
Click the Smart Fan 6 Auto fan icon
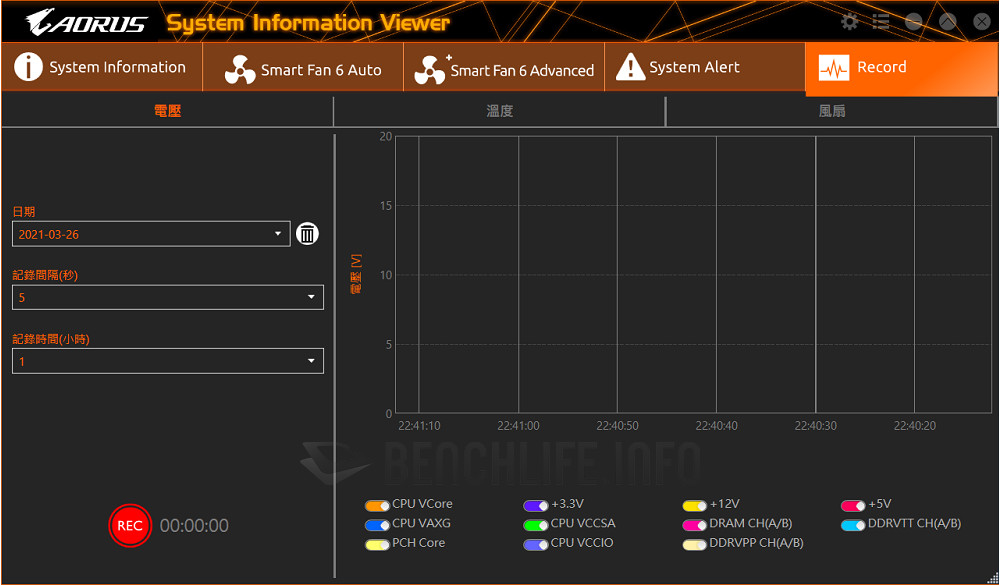[240, 67]
